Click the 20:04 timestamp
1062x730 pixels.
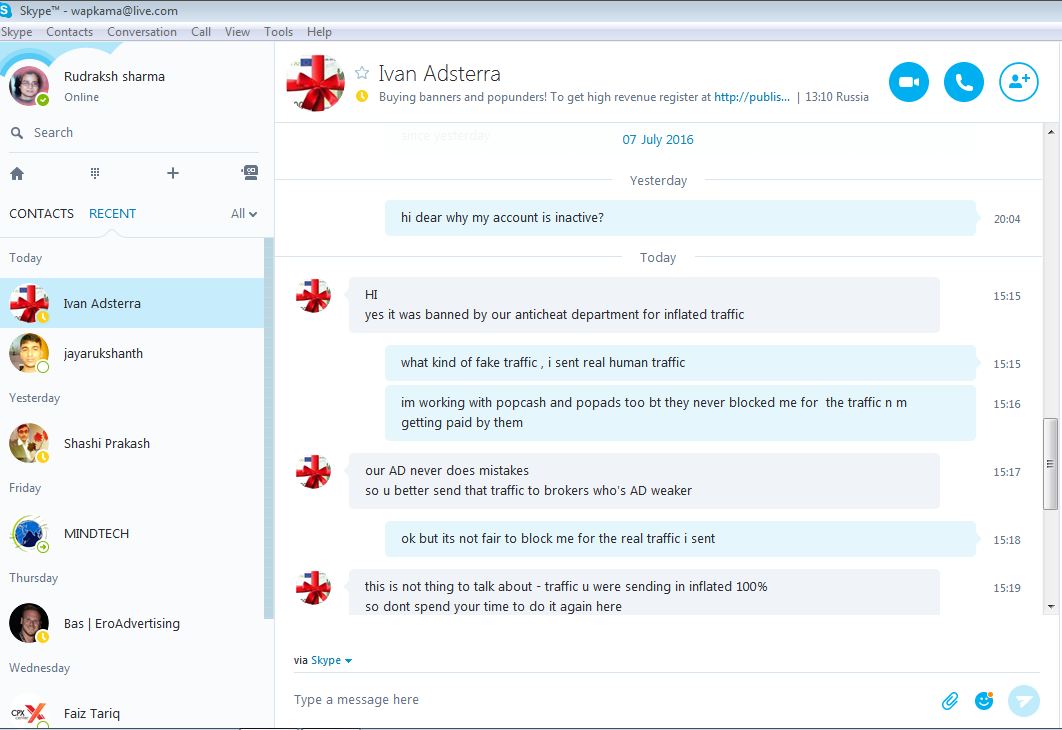1006,219
